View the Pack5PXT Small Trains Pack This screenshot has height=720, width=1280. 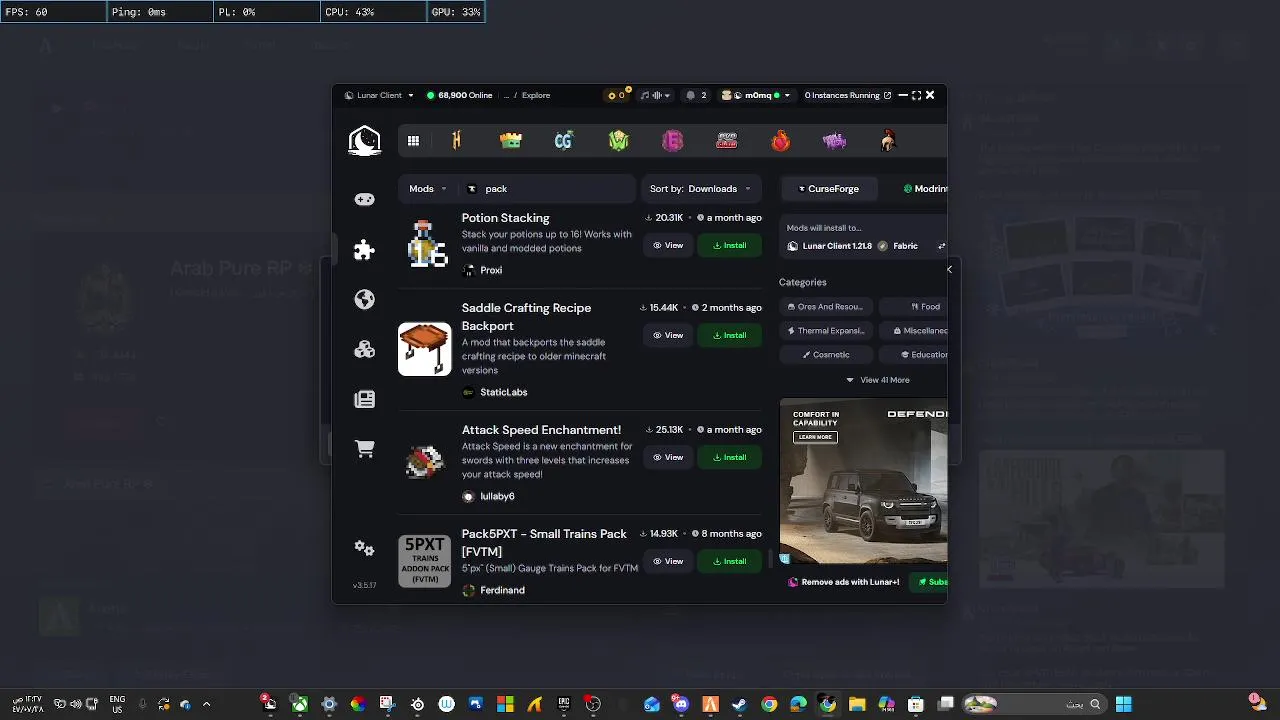668,561
